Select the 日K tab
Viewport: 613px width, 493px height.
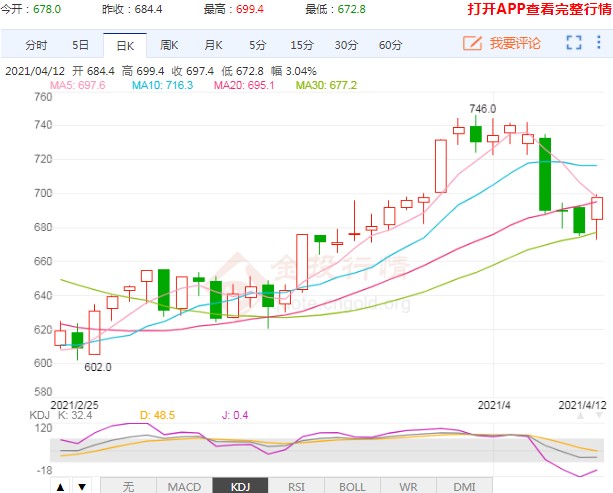125,46
